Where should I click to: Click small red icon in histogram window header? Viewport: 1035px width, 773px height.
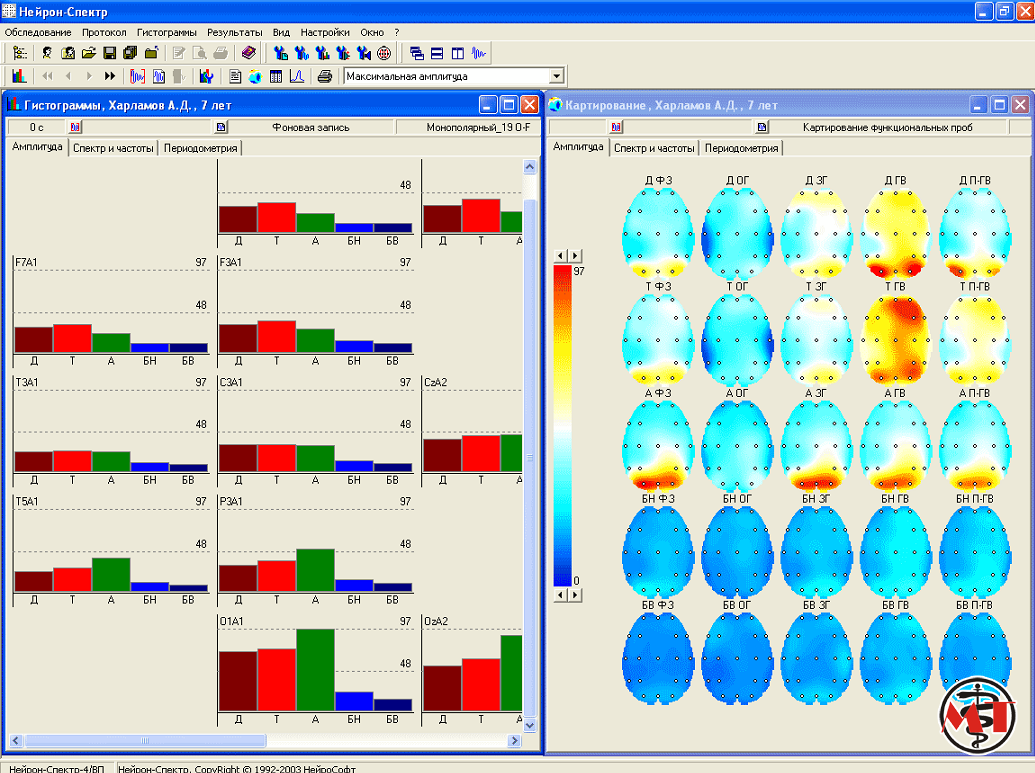75,127
